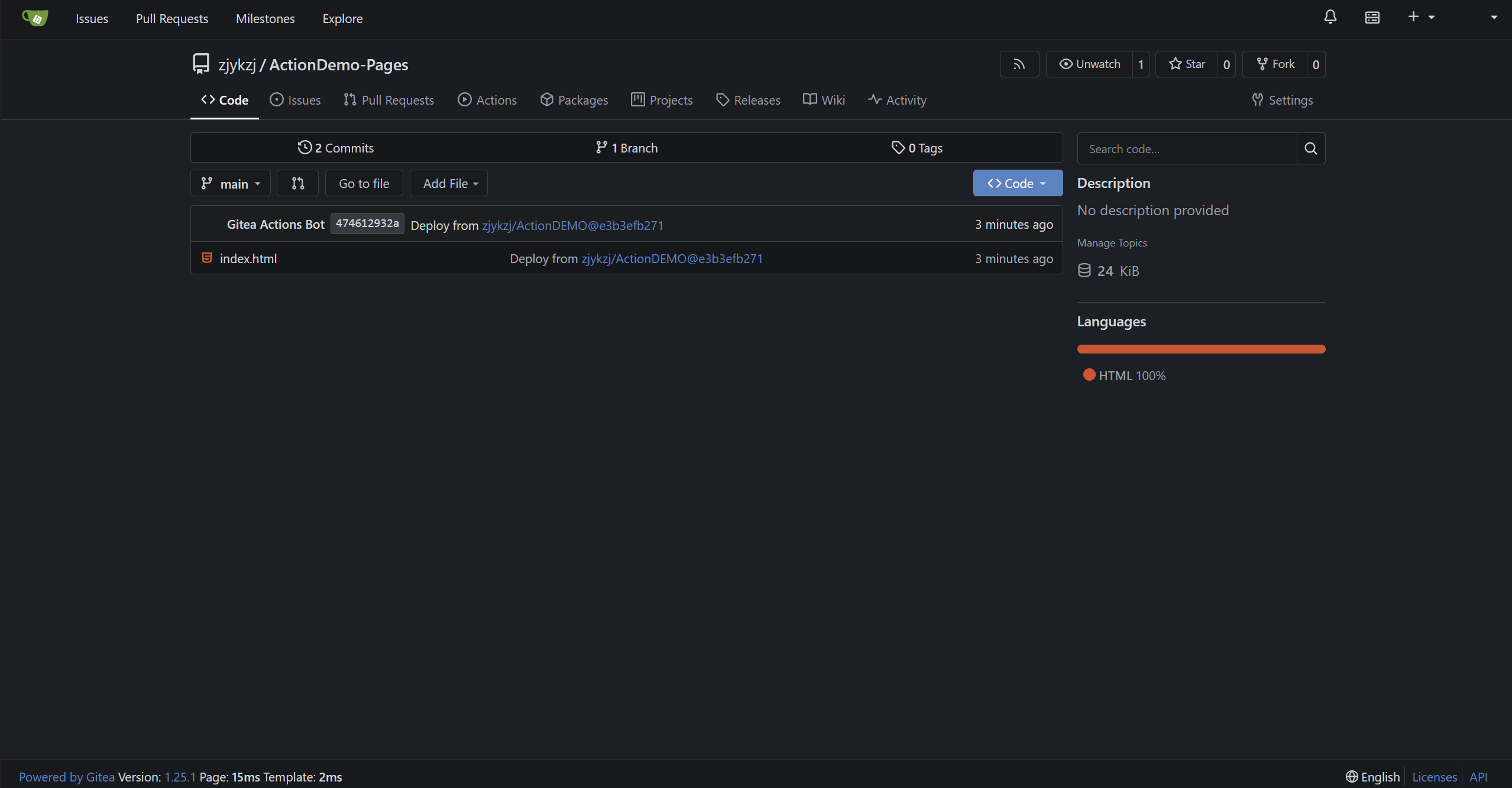Click the search code magnifier icon
This screenshot has height=788, width=1512.
pyautogui.click(x=1310, y=148)
